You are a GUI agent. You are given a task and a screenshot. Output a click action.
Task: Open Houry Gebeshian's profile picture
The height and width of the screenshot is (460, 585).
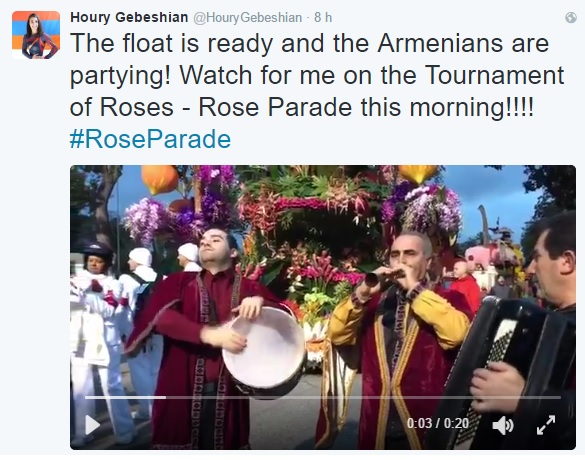36,35
